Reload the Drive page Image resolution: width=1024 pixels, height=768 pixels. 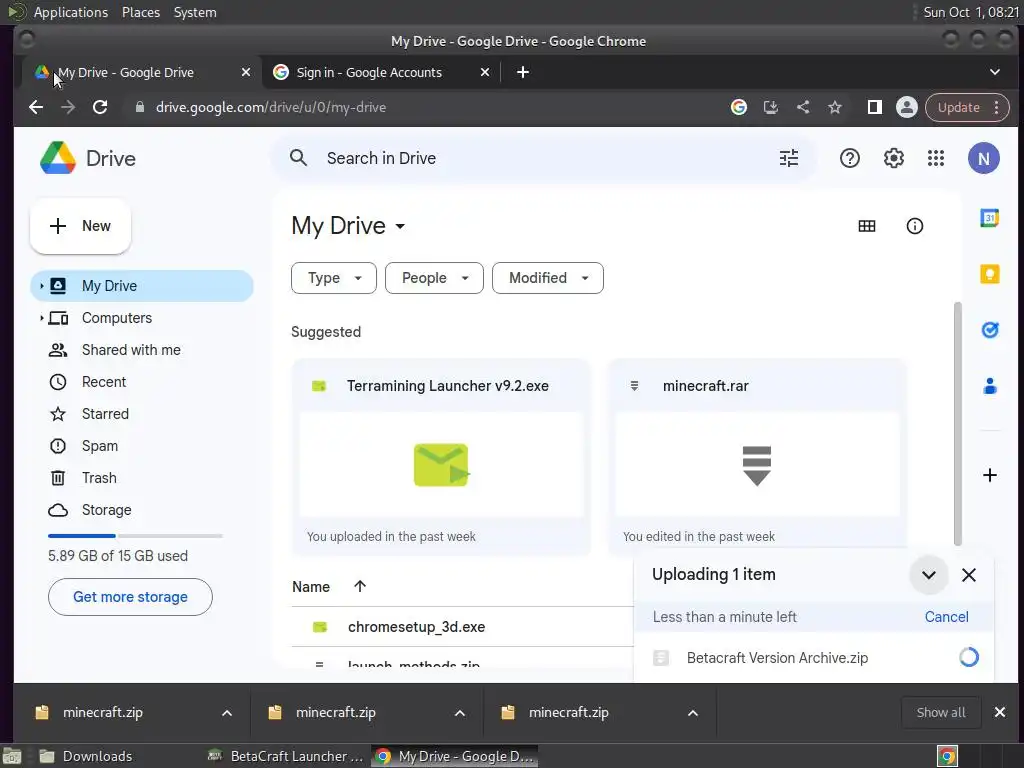tap(100, 107)
